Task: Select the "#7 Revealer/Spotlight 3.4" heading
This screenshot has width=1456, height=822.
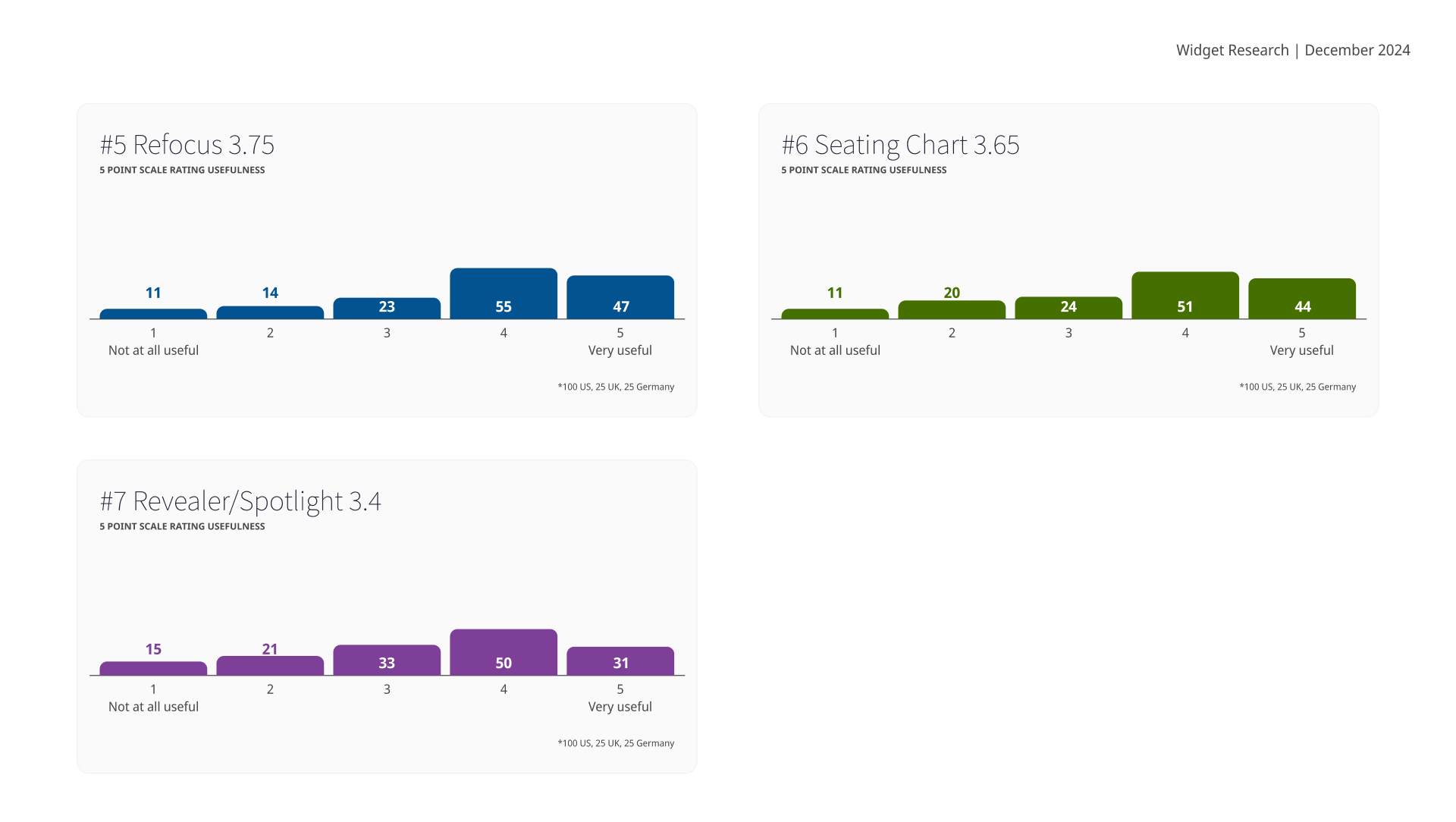Action: coord(240,501)
